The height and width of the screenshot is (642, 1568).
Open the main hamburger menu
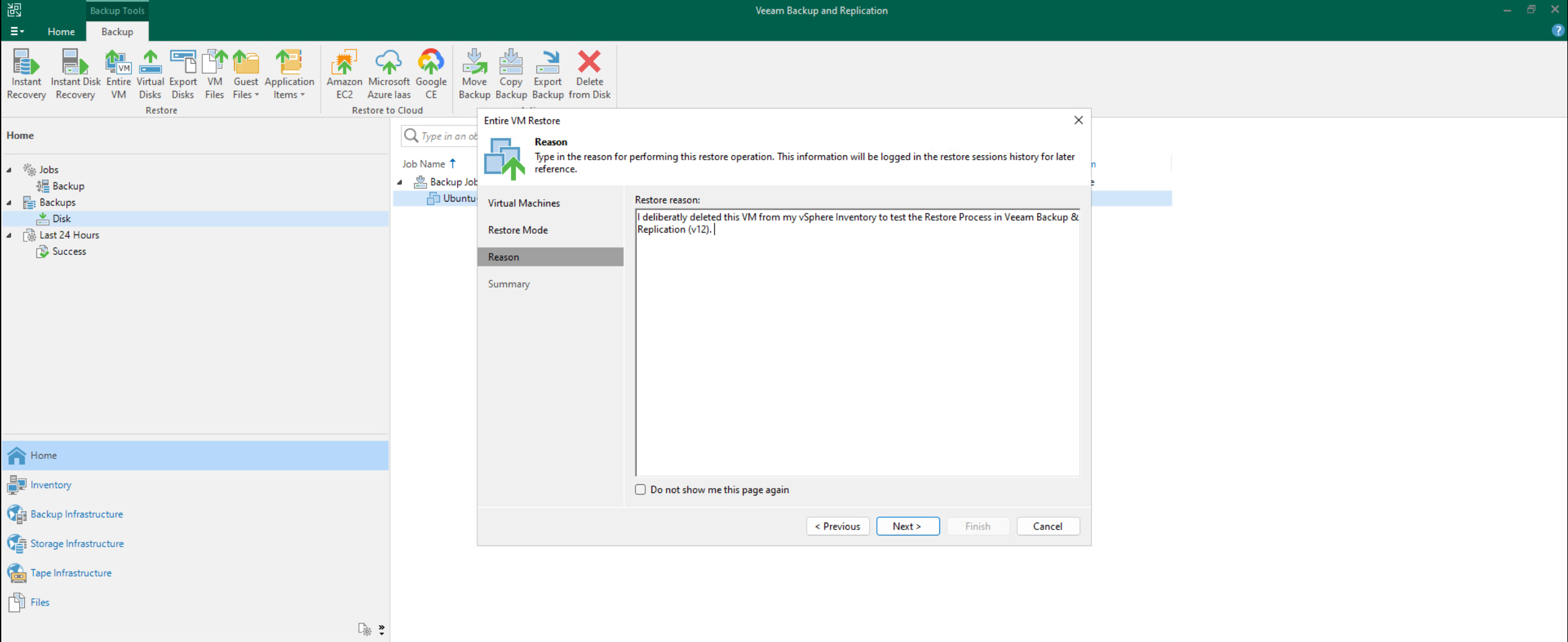[17, 32]
